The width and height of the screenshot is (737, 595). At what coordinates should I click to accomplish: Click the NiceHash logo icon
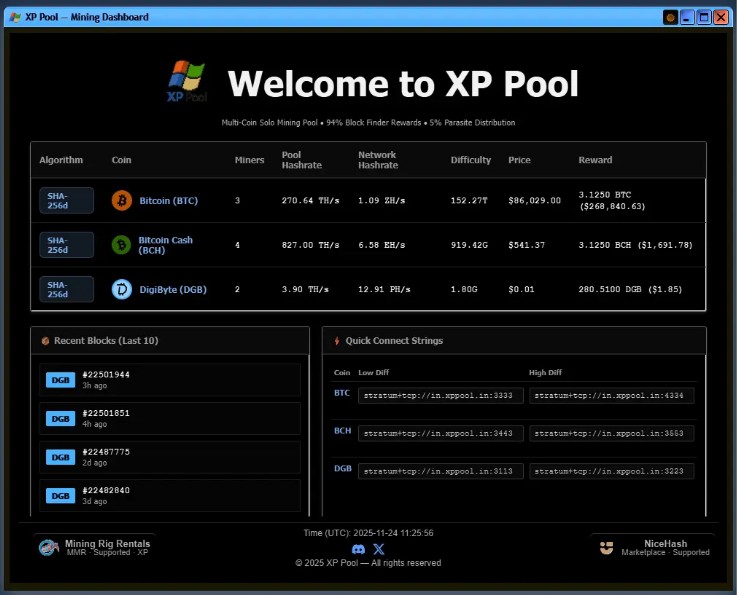[606, 548]
